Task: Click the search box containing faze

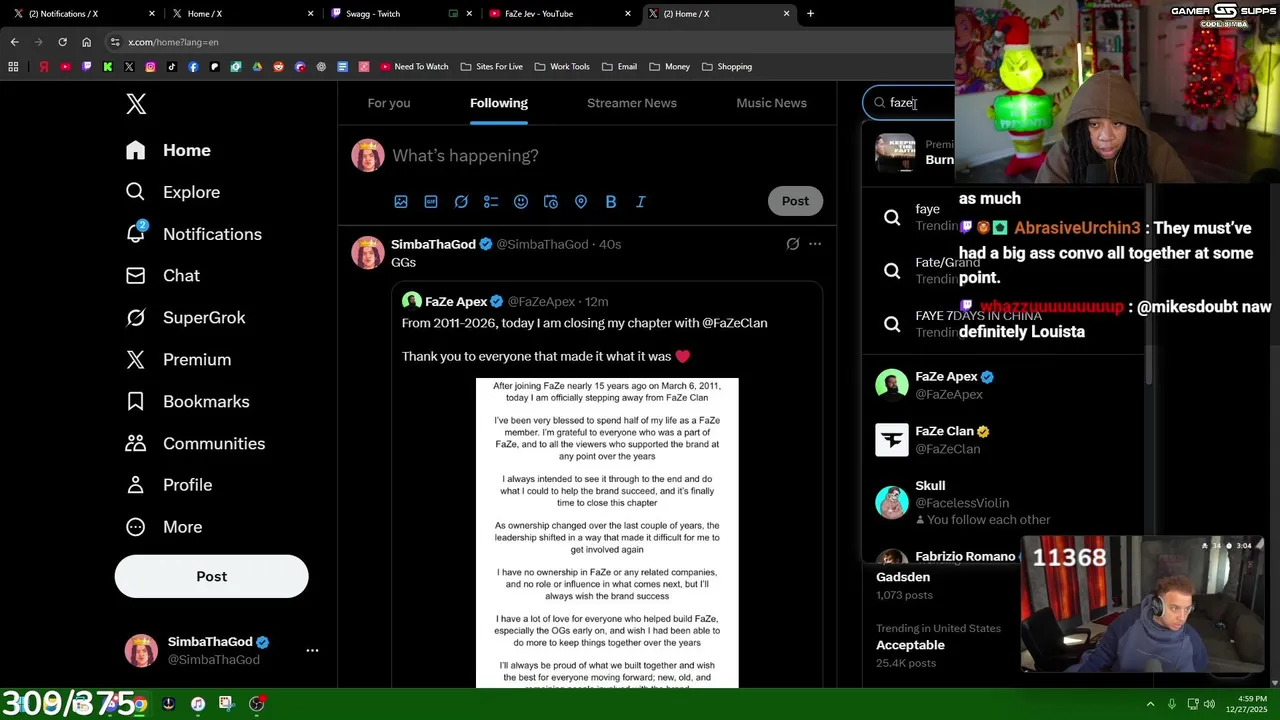Action: 910,103
